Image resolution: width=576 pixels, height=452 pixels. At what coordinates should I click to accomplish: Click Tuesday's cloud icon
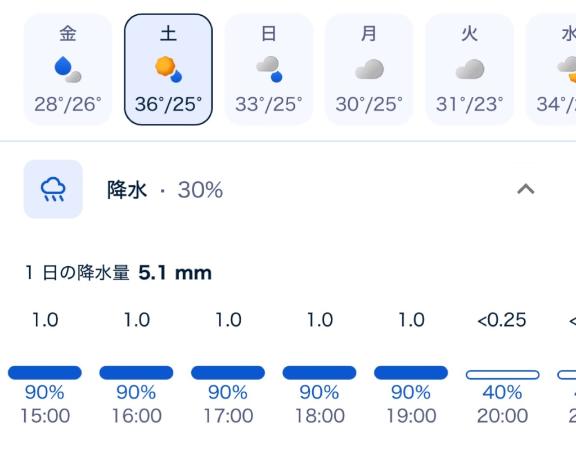(x=470, y=69)
